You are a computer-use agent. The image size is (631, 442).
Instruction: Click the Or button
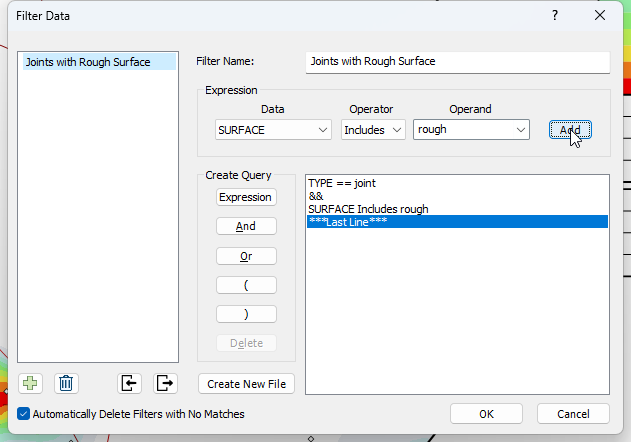(x=246, y=256)
